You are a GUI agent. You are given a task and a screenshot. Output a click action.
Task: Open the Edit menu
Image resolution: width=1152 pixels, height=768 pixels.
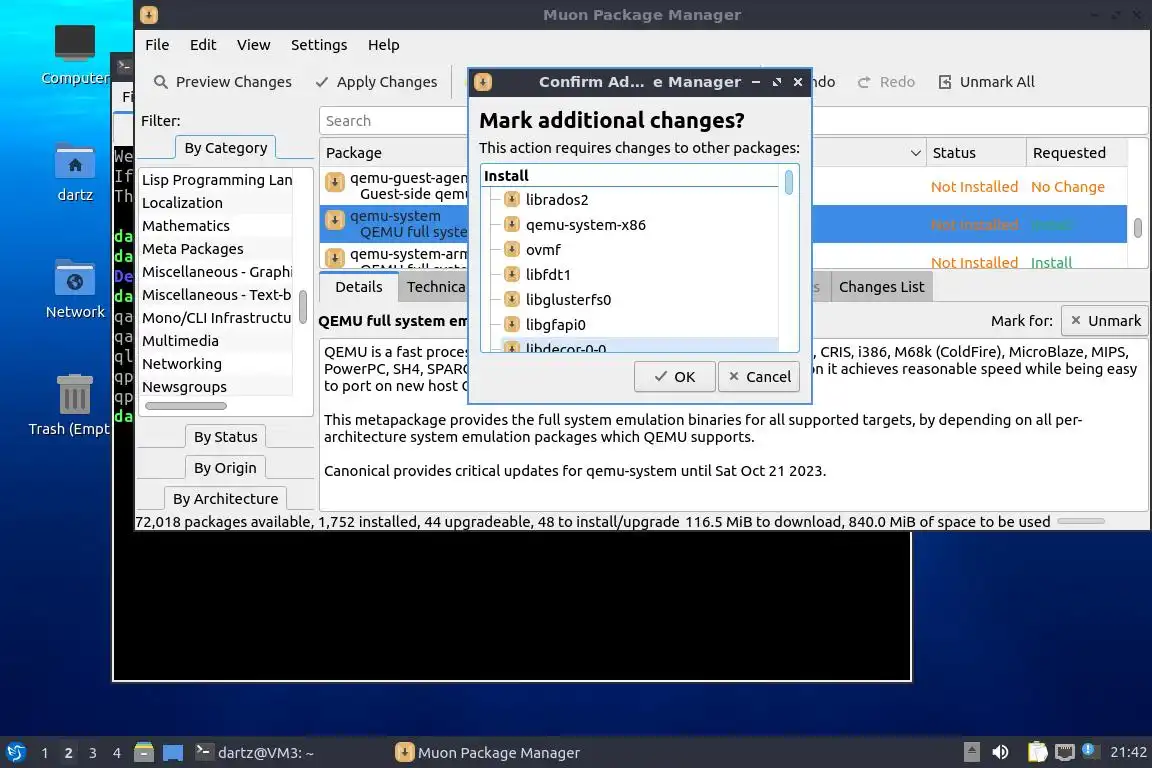pyautogui.click(x=203, y=45)
